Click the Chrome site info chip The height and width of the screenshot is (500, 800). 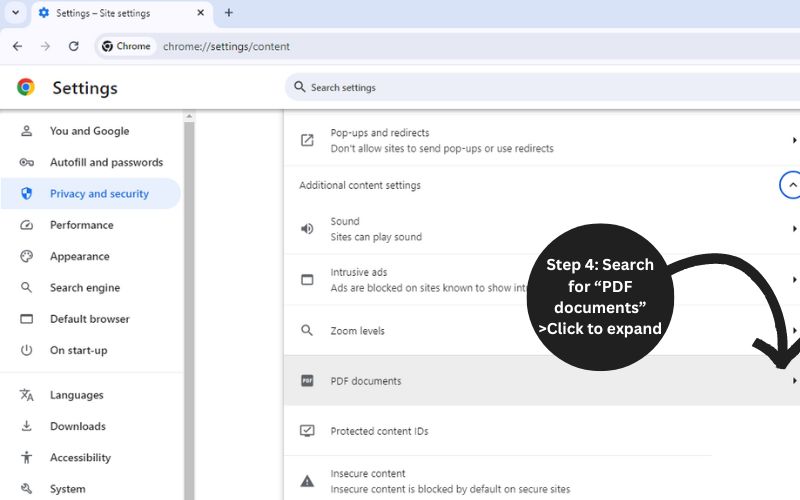[x=126, y=46]
